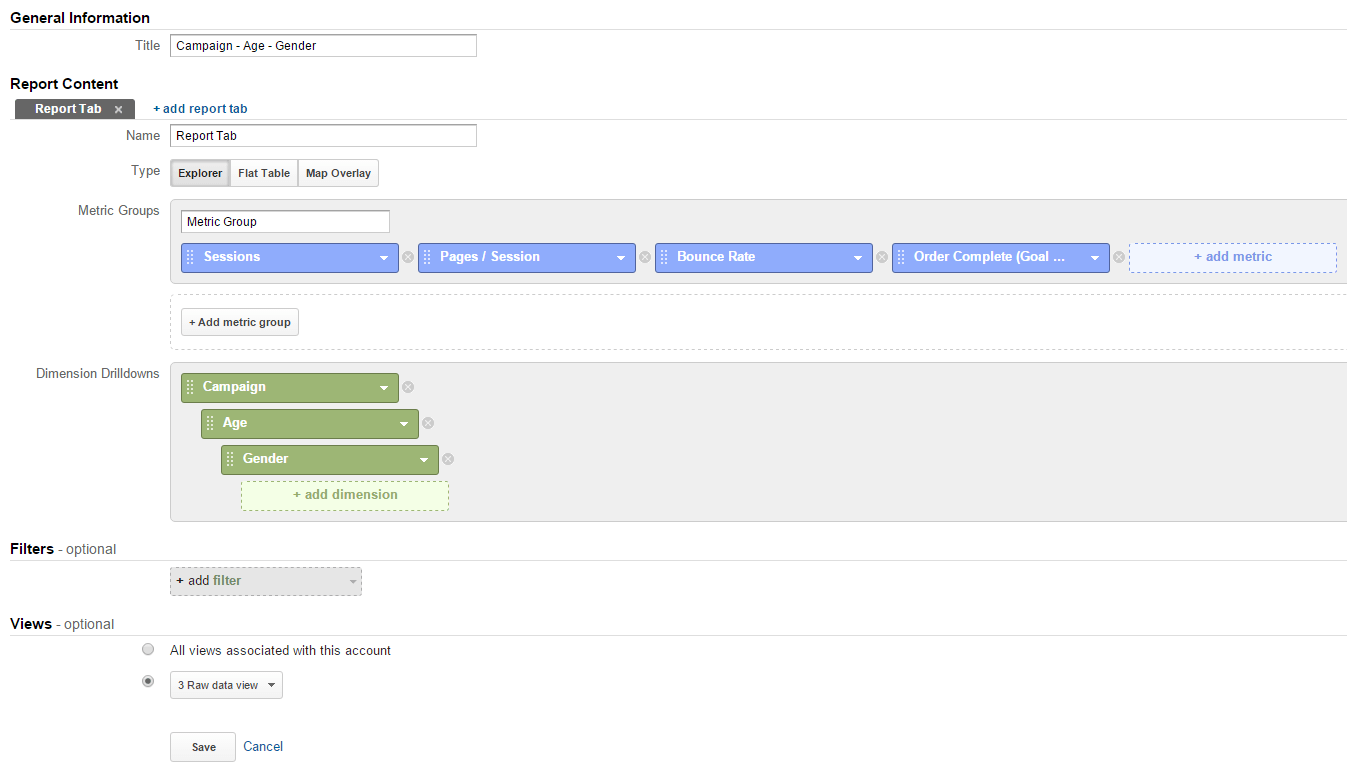This screenshot has width=1347, height=776.
Task: Remove the Gender dimension drilldown
Action: (448, 460)
